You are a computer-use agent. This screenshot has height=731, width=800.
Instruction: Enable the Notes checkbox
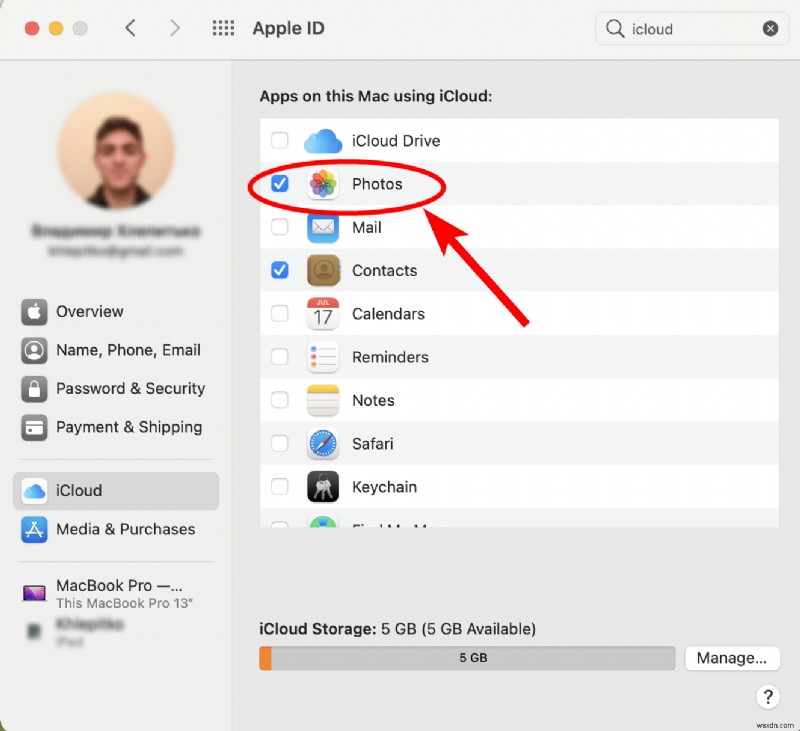[280, 400]
